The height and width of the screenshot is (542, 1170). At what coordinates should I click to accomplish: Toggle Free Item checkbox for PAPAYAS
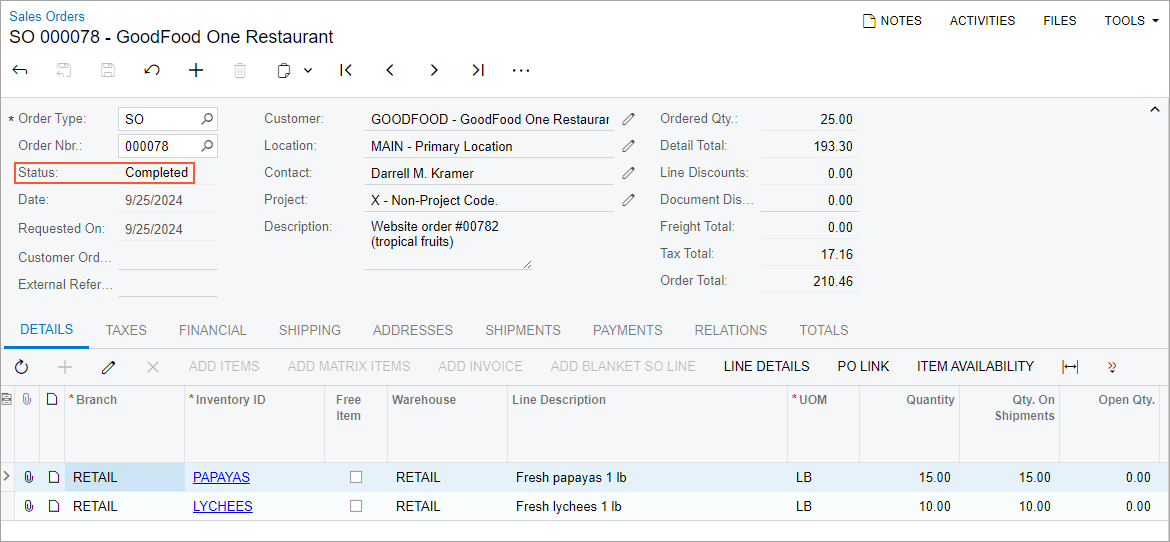[x=355, y=477]
